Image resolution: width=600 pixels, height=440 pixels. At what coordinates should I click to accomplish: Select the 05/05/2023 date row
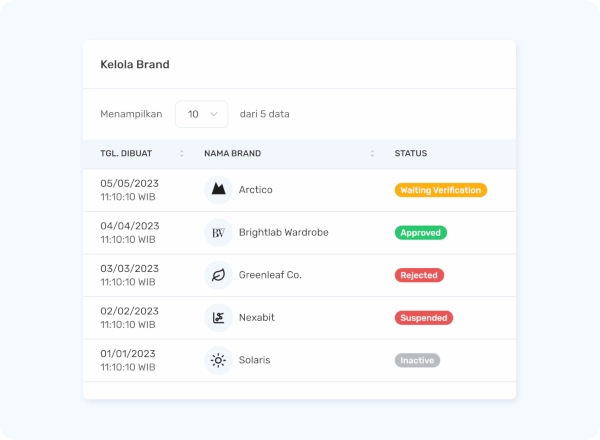point(299,190)
